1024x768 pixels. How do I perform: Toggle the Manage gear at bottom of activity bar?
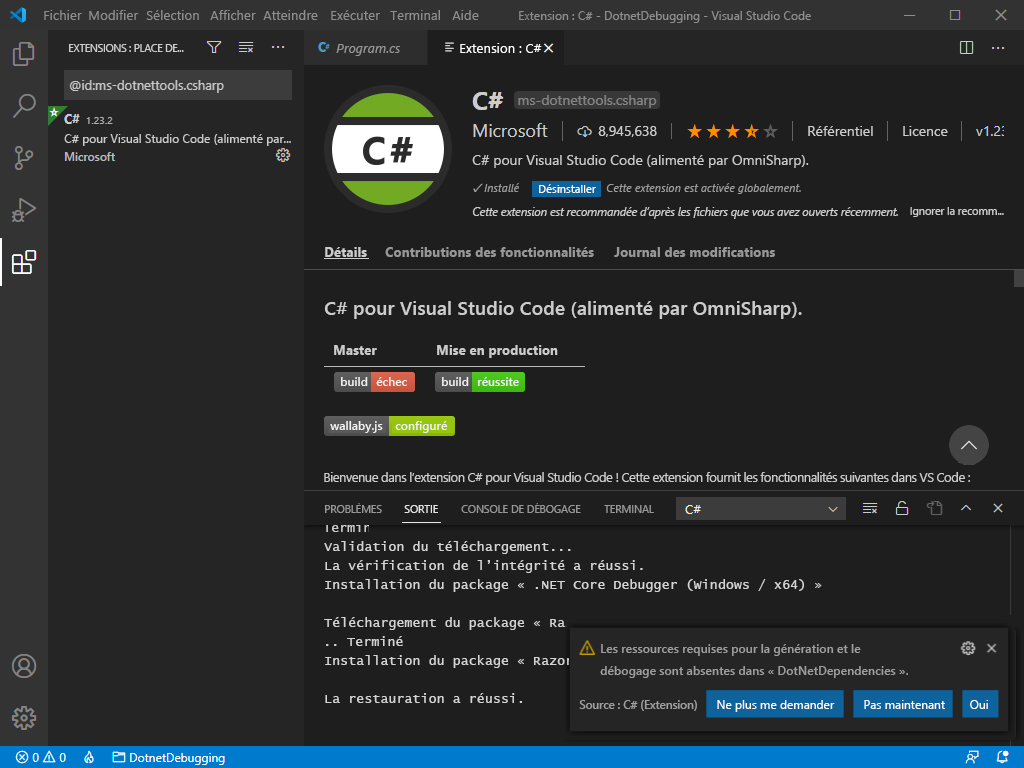[x=24, y=718]
